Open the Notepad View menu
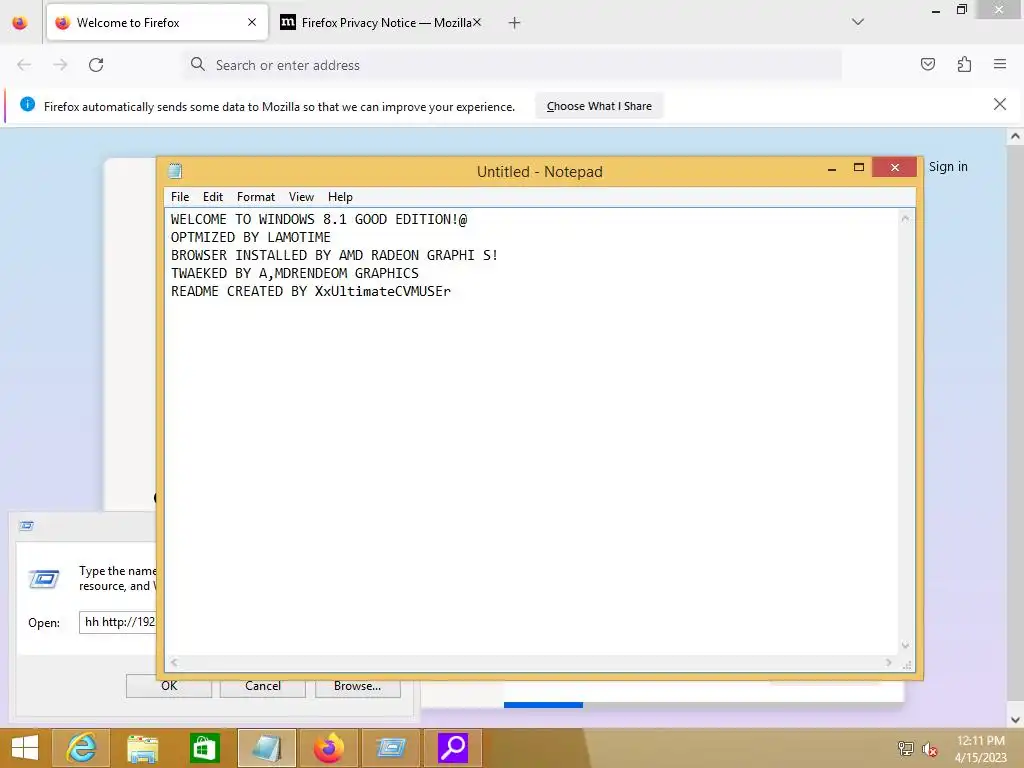This screenshot has height=768, width=1024. click(301, 197)
